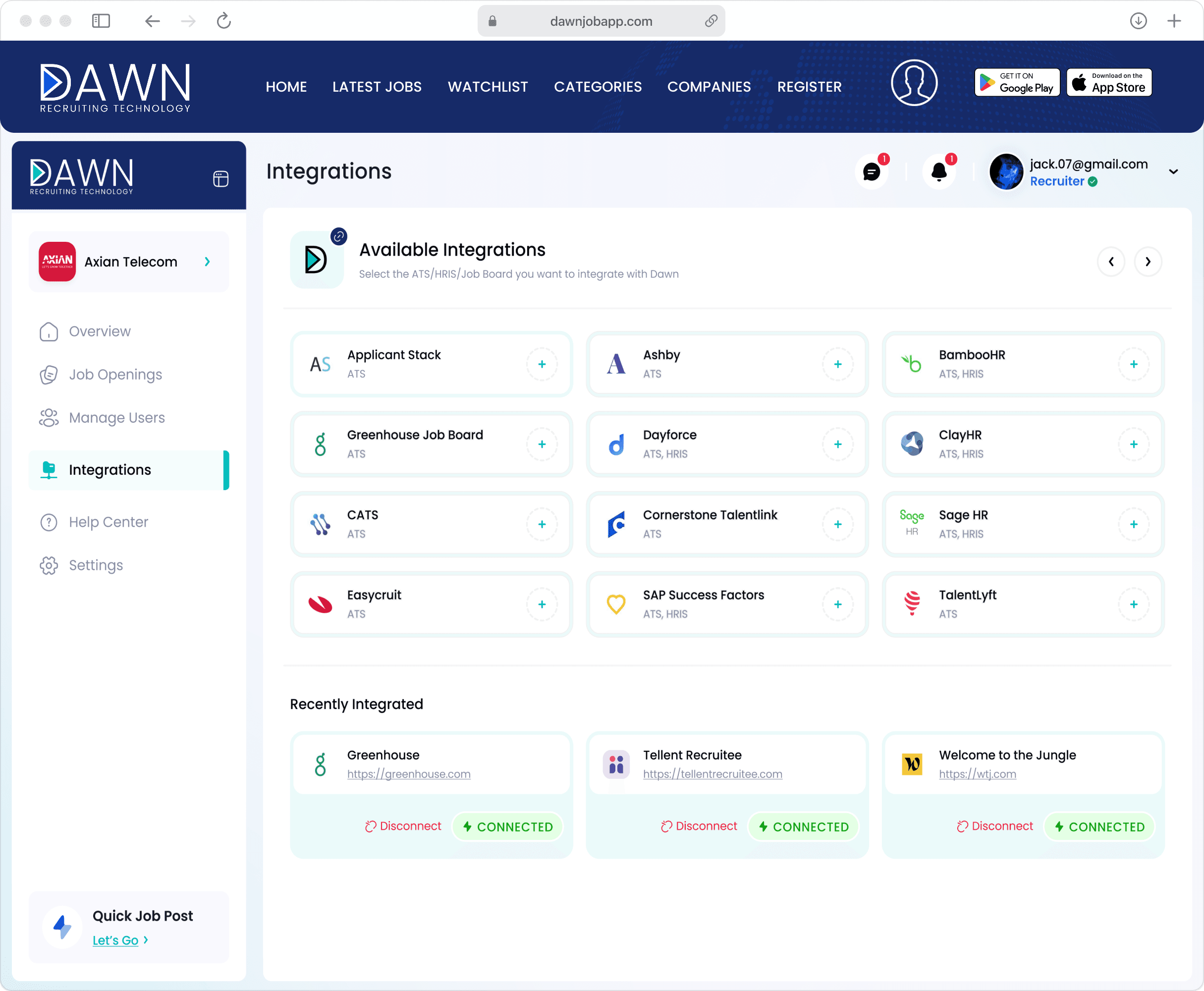Open the Latest Jobs menu item
This screenshot has height=991, width=1204.
[x=377, y=86]
